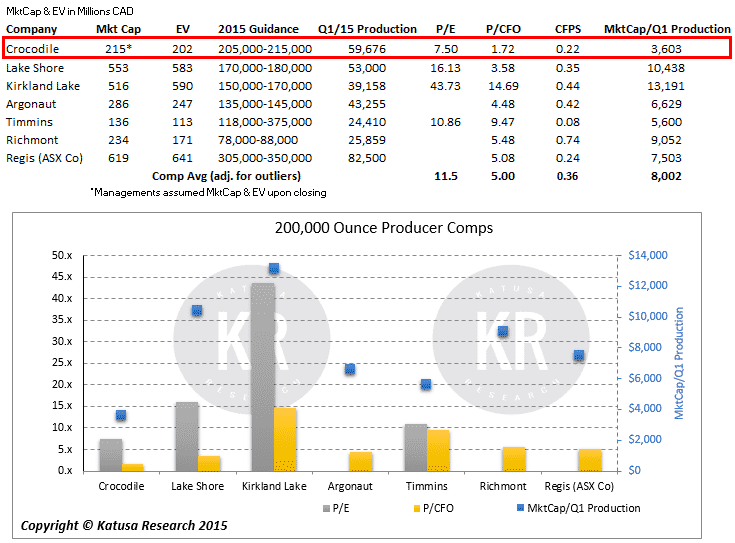735x543 pixels.
Task: Select the P/CFO column header
Action: (x=503, y=29)
